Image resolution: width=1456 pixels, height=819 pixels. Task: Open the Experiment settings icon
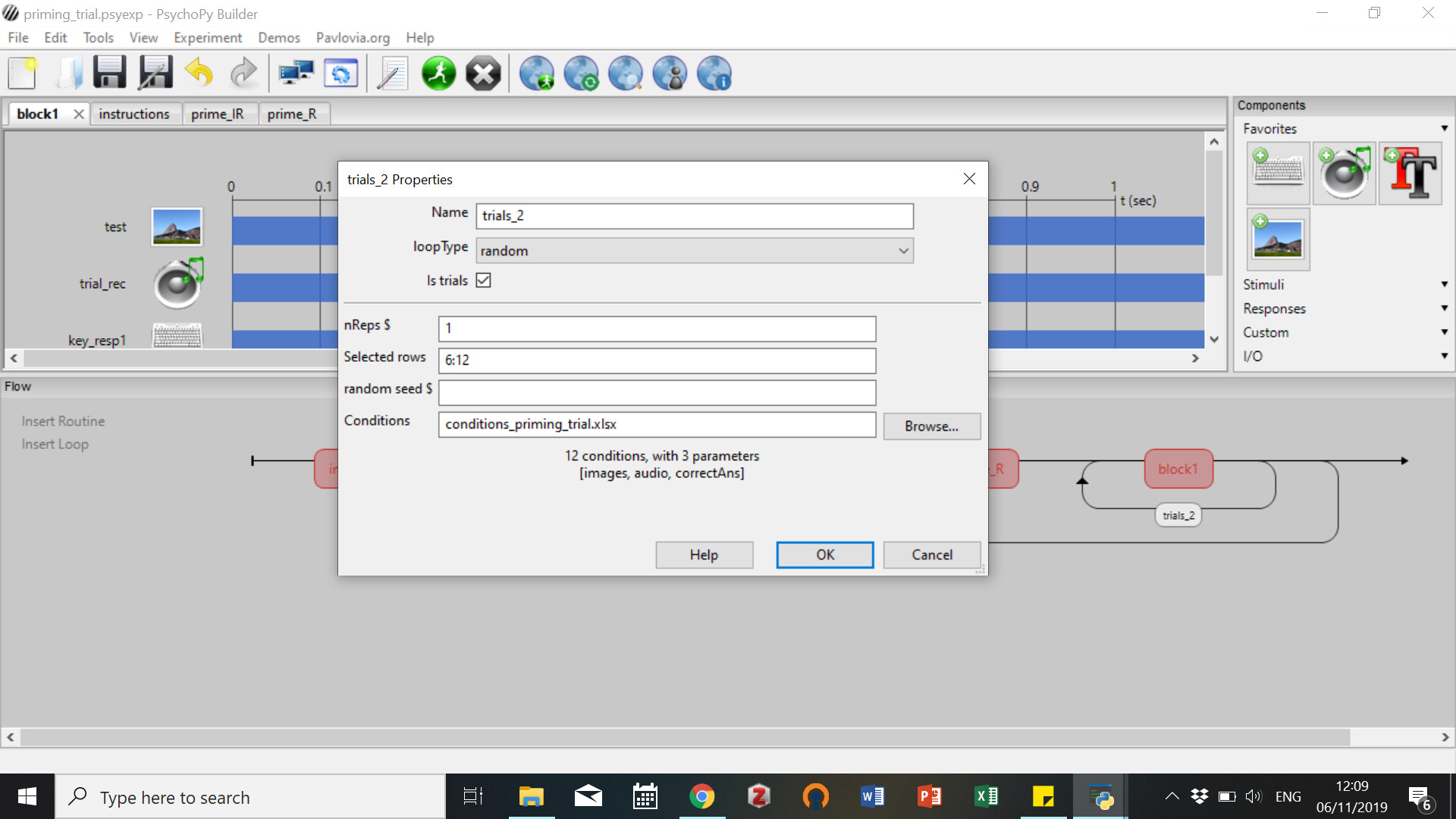tap(341, 74)
